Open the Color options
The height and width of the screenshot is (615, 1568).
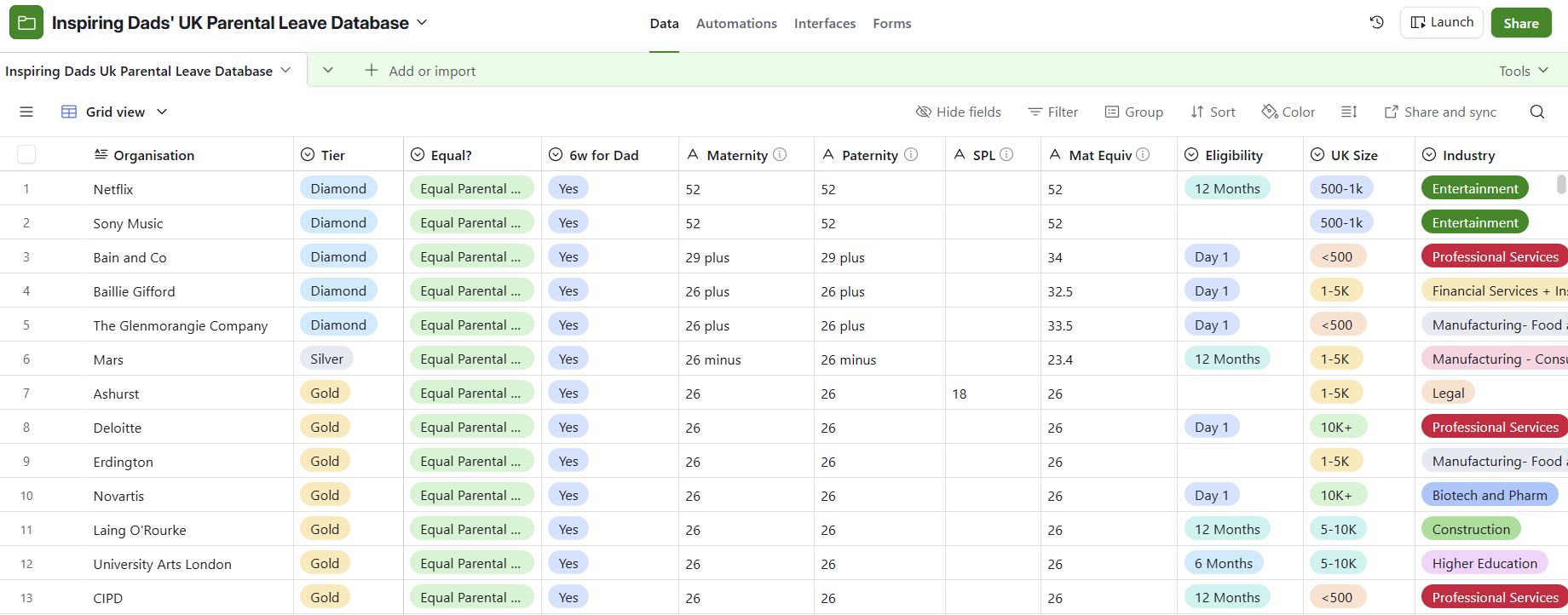(1288, 112)
